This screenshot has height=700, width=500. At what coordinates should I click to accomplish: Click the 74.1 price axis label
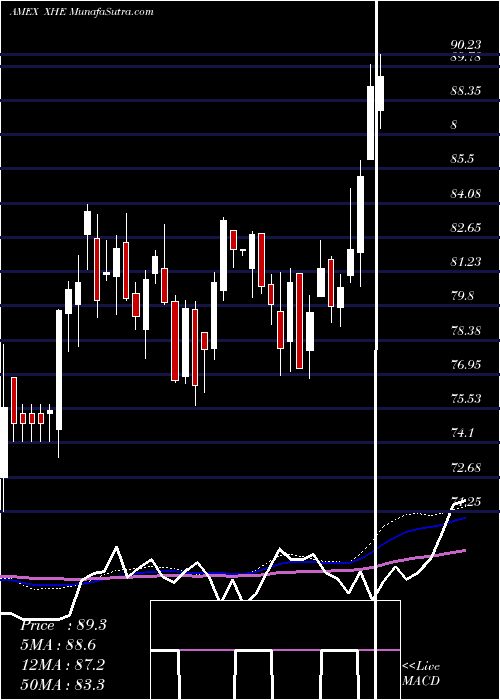tap(462, 433)
